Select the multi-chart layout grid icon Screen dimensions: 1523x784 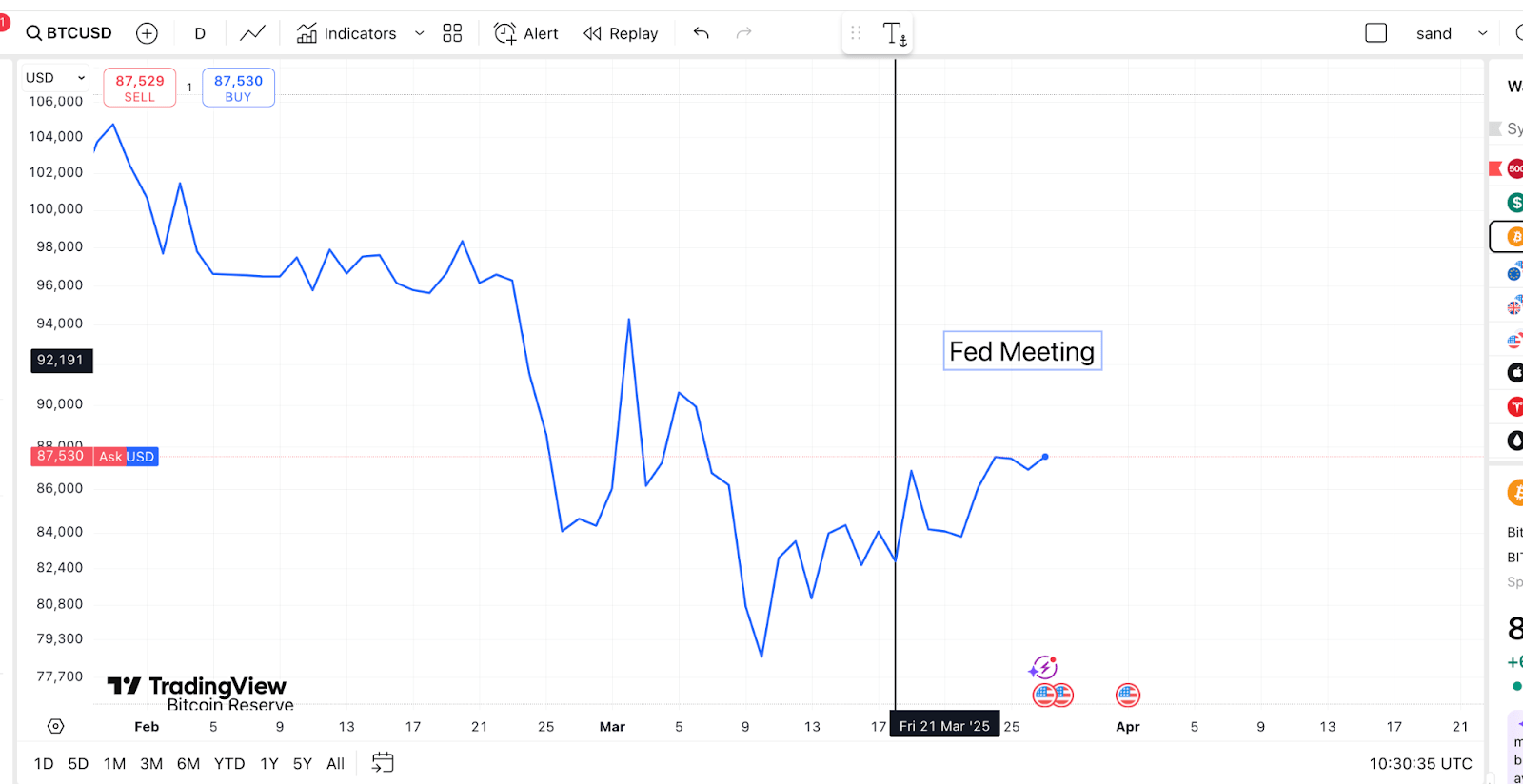(451, 32)
